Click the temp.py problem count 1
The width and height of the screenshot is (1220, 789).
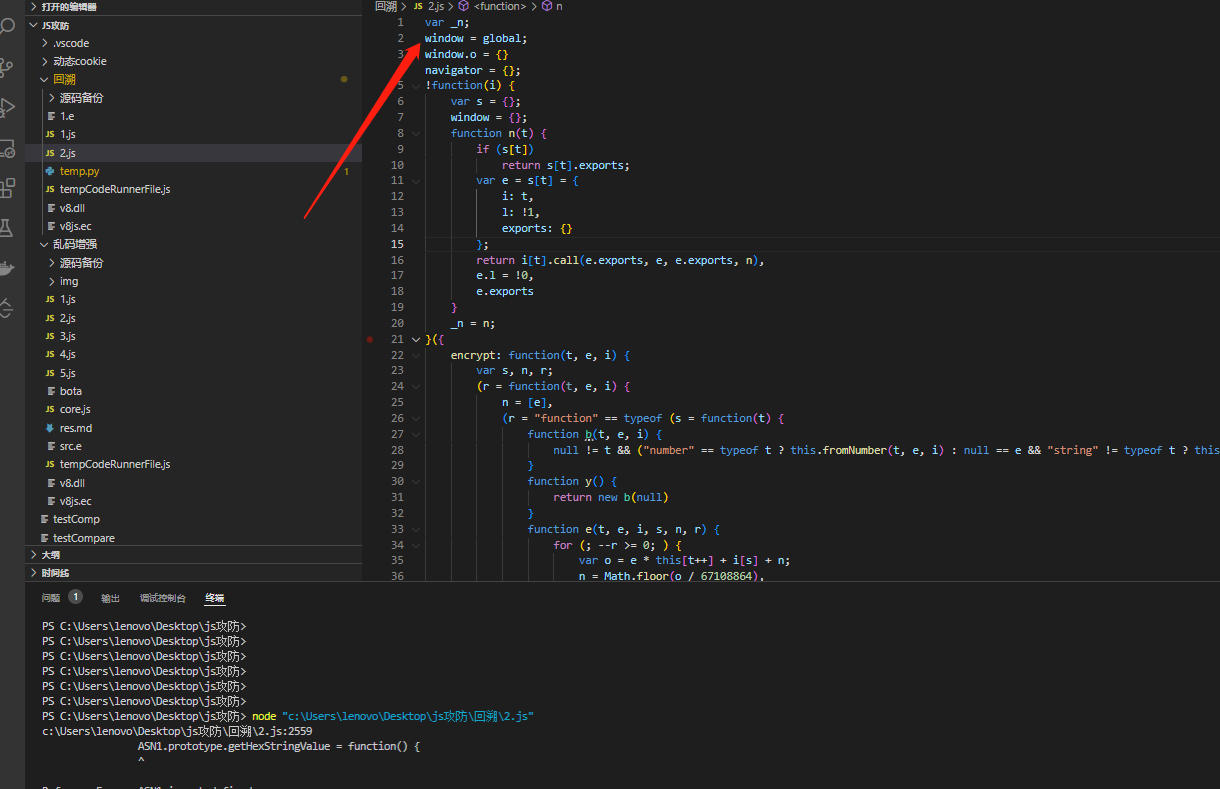tap(346, 172)
